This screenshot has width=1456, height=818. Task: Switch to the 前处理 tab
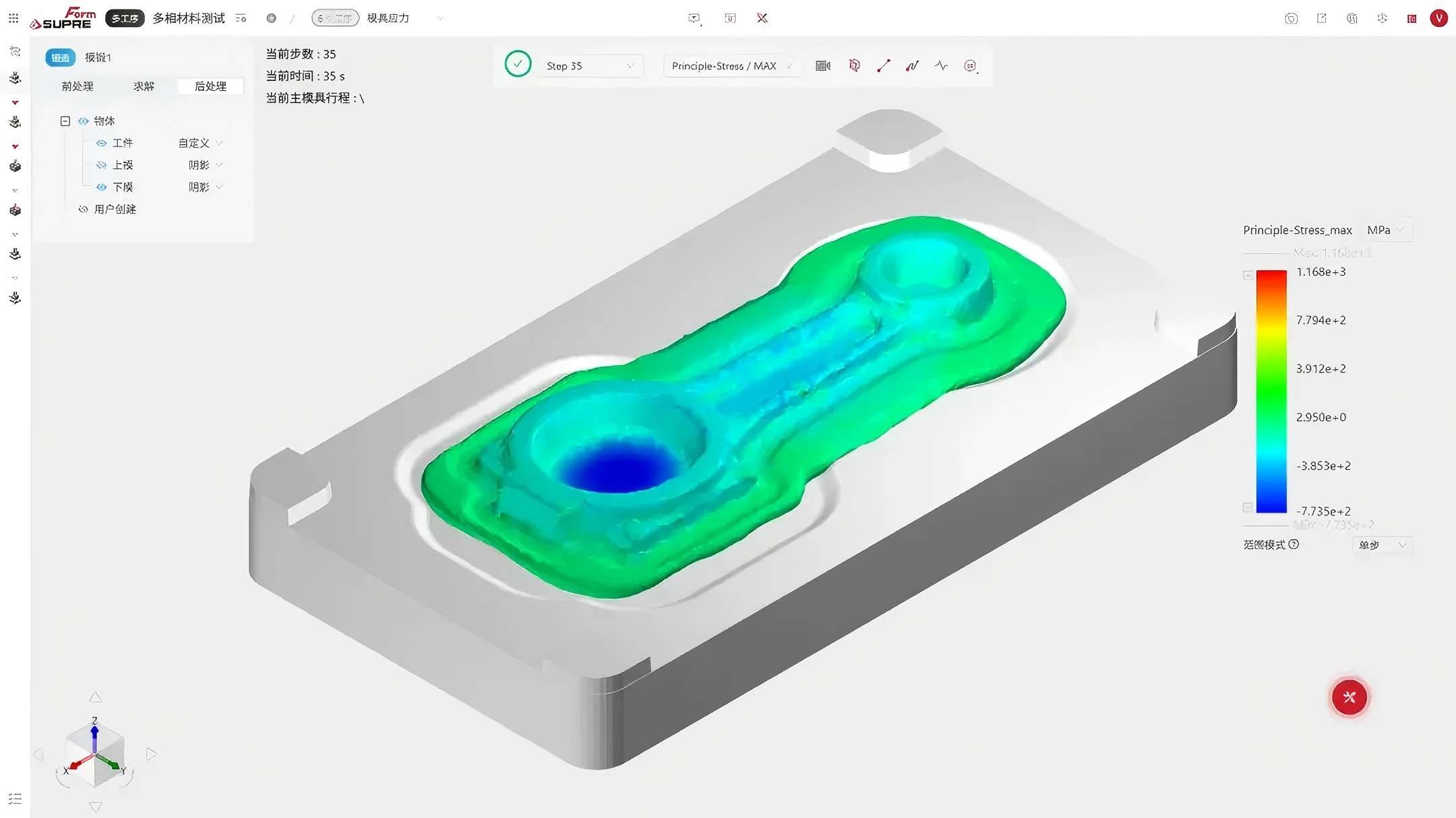[x=78, y=86]
